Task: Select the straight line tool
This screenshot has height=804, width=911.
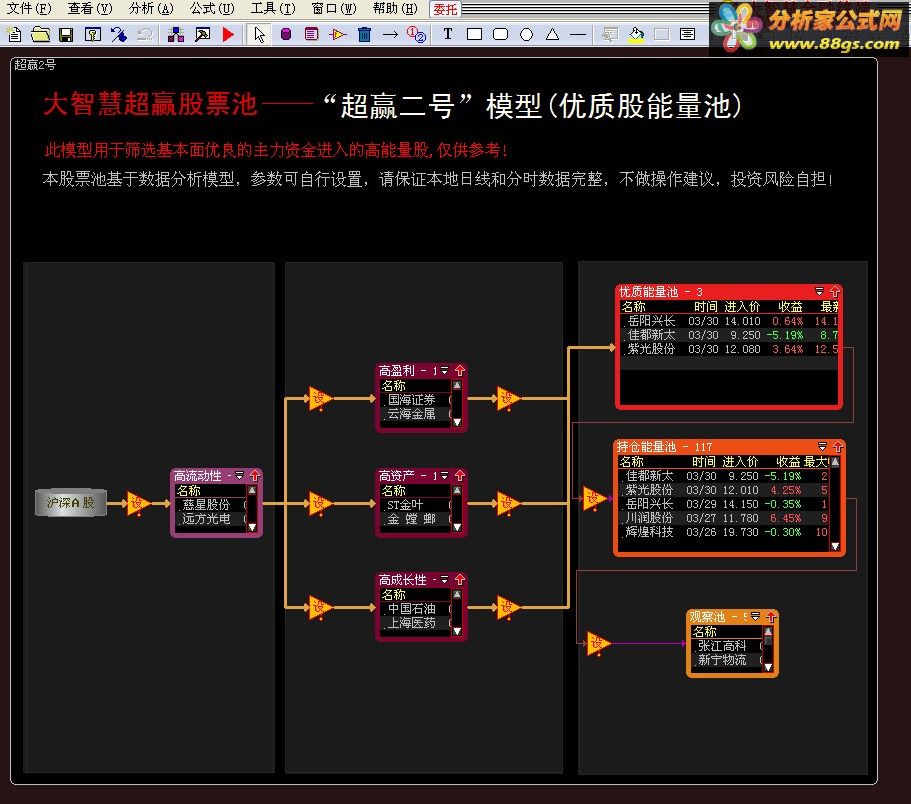Action: click(578, 35)
